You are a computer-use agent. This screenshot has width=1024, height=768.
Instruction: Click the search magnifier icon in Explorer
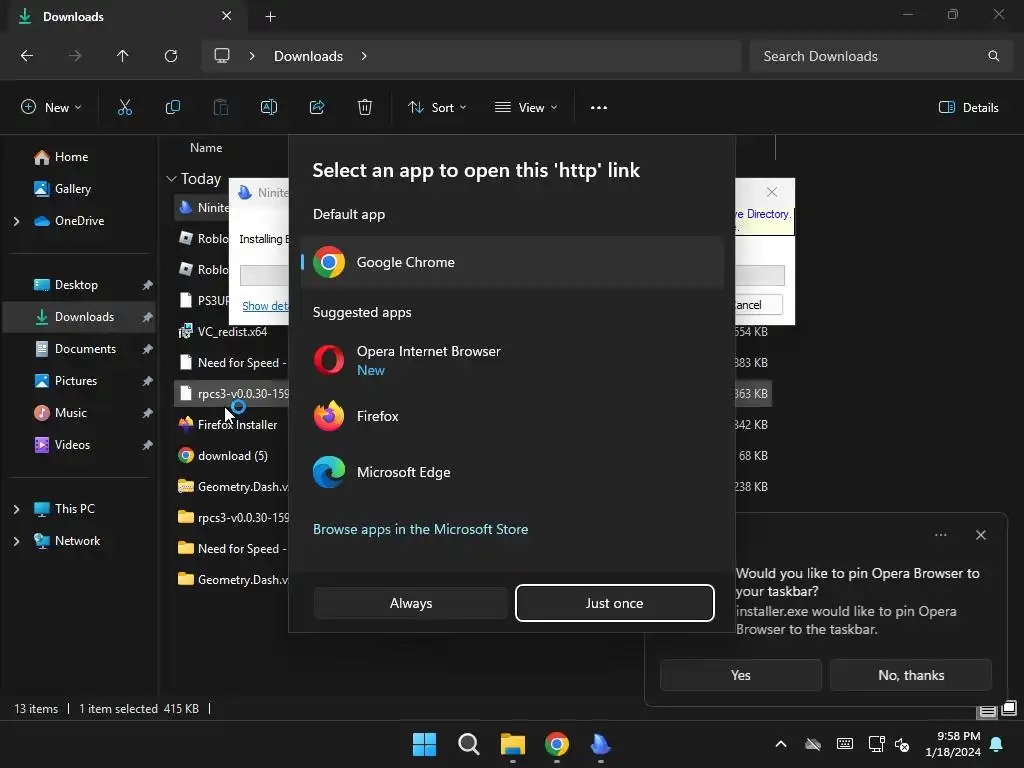pos(993,56)
